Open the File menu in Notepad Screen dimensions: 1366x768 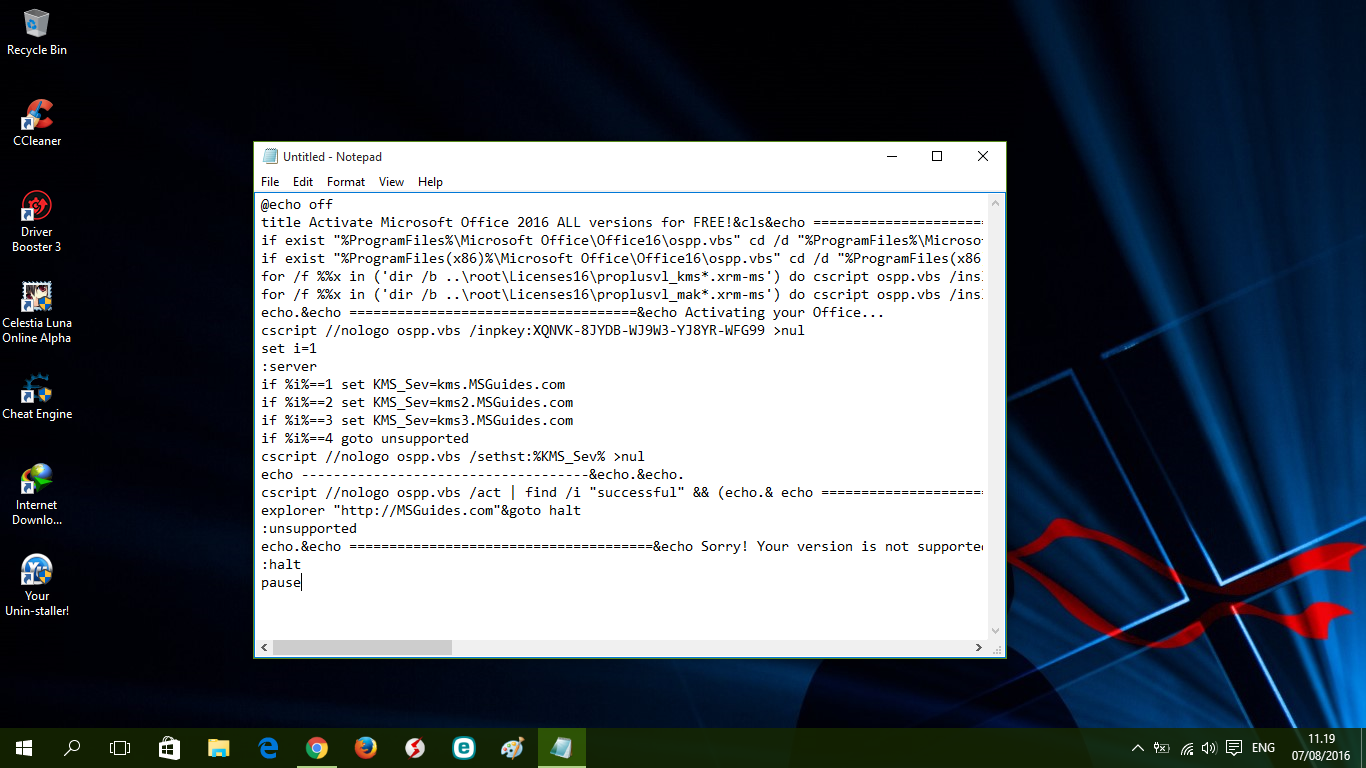(x=270, y=182)
